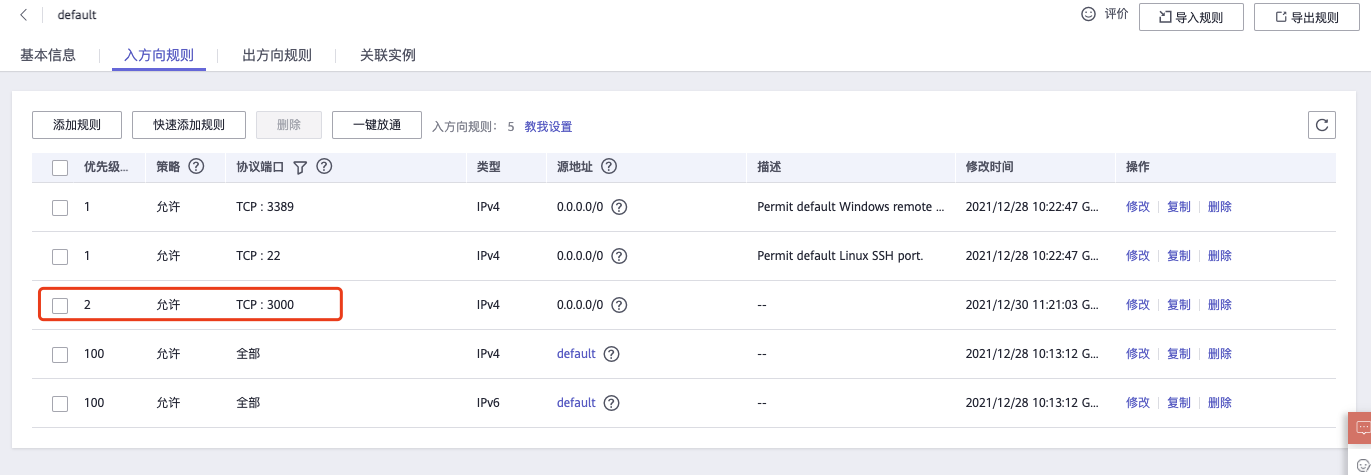1371x475 pixels.
Task: Click the 添加规则 button
Action: click(77, 125)
